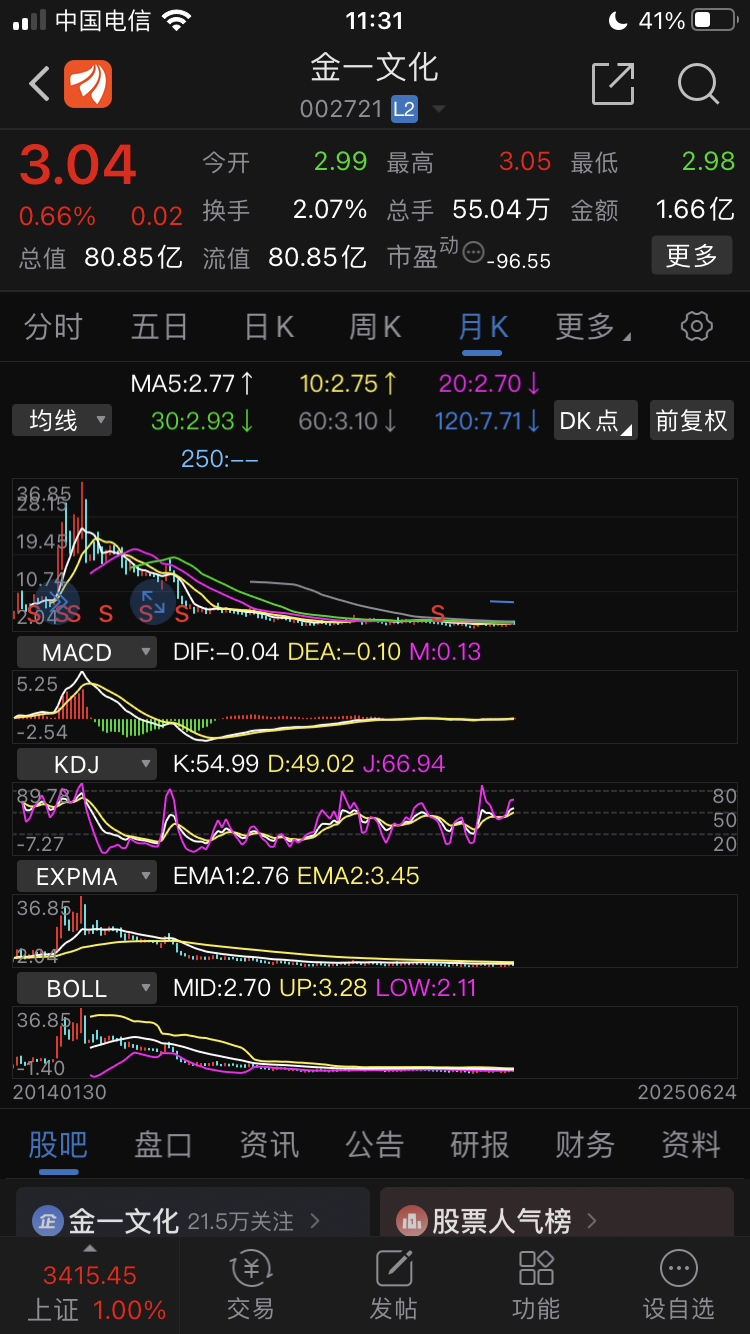Tap the 股票人气榜 ranking icon

pyautogui.click(x=411, y=1221)
